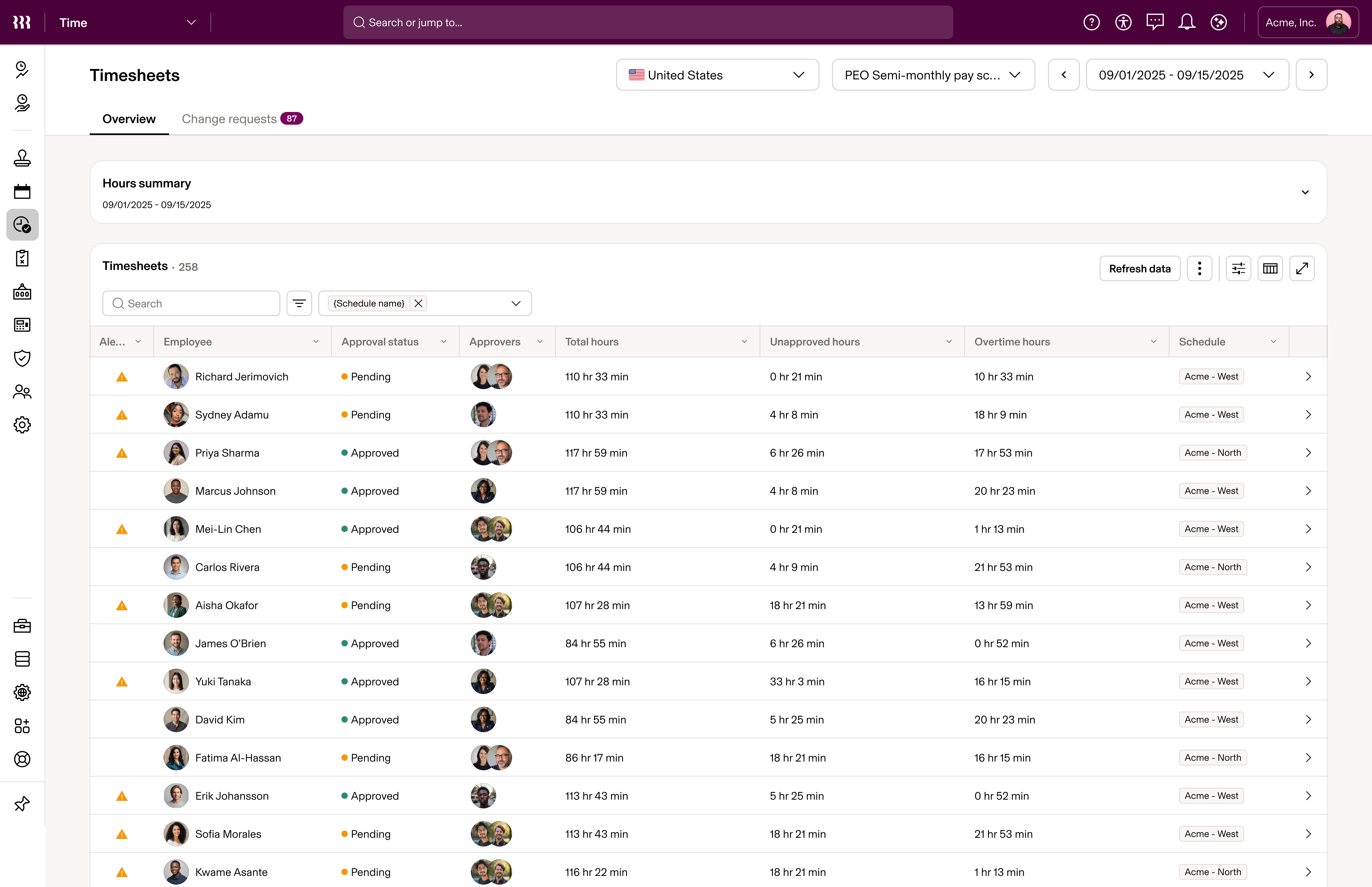Viewport: 1372px width, 887px height.
Task: Open the Schedule name filter dropdown
Action: pos(515,304)
